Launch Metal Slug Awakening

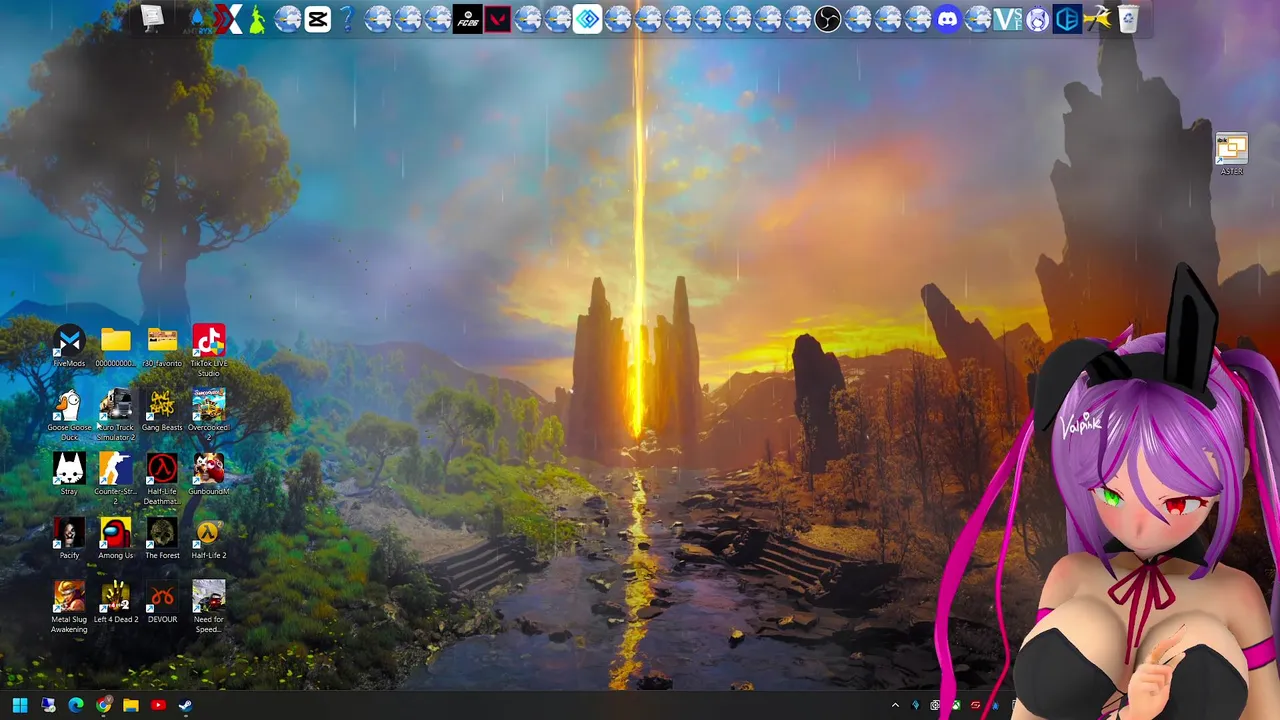(69, 606)
